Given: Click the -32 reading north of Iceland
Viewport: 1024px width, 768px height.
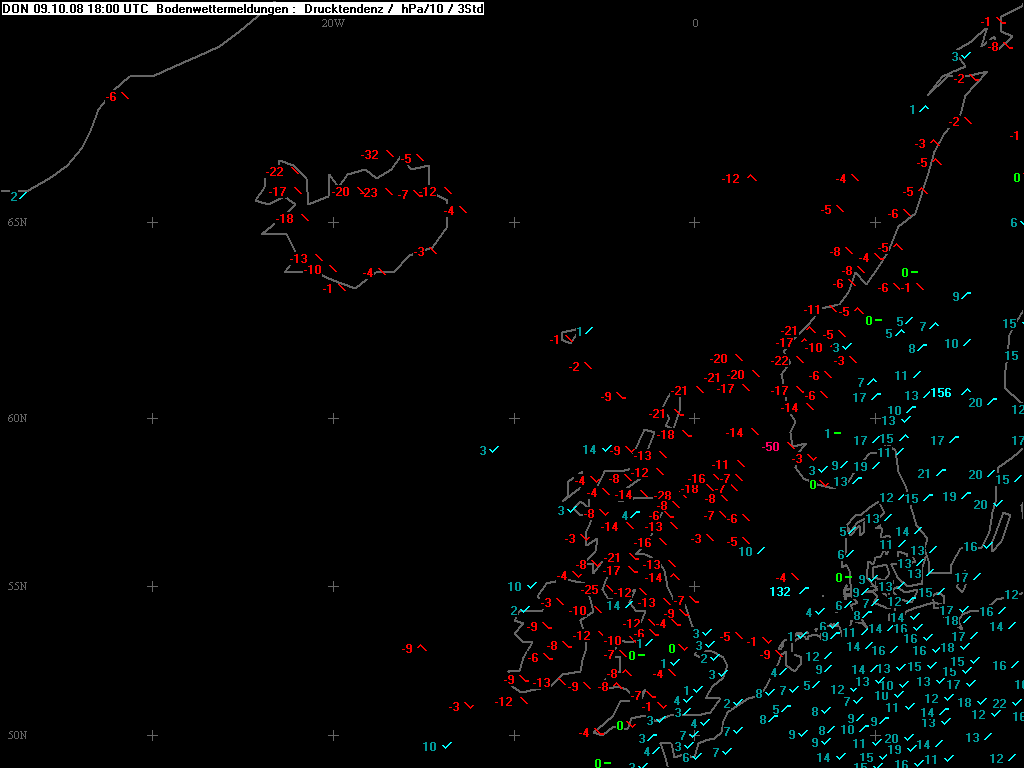Looking at the screenshot, I should 370,155.
